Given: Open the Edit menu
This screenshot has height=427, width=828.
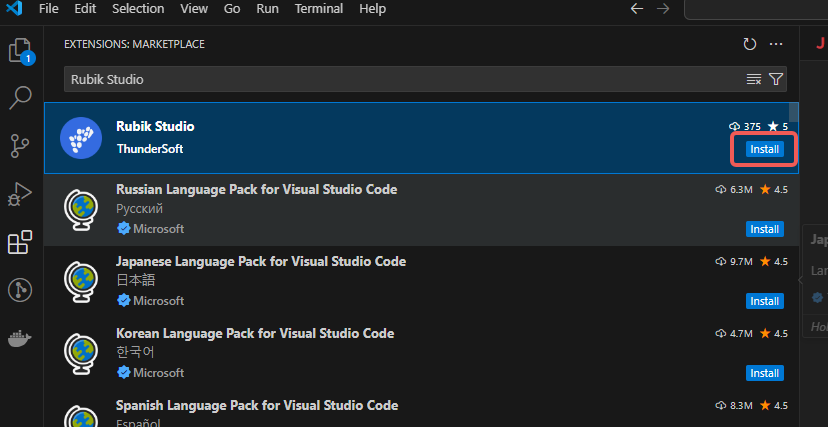Looking at the screenshot, I should tap(85, 9).
